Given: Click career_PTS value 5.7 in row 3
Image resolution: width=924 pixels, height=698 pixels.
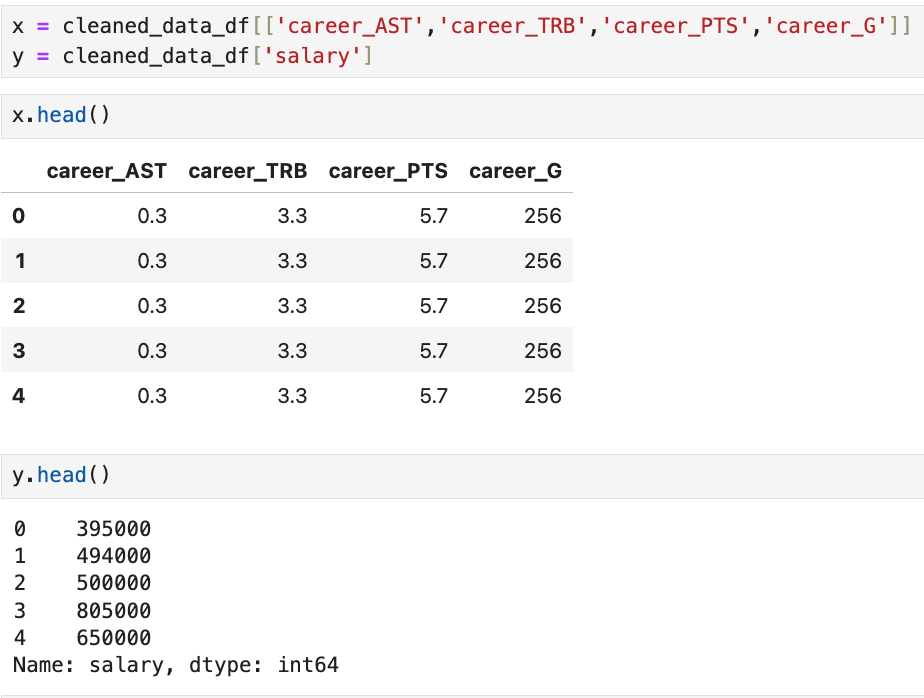Looking at the screenshot, I should click(433, 351).
